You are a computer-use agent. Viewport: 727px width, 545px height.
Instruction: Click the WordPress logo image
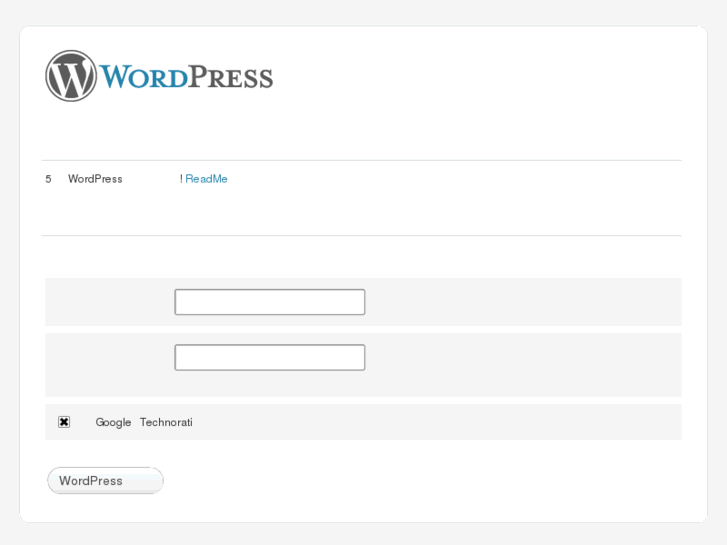[x=159, y=76]
